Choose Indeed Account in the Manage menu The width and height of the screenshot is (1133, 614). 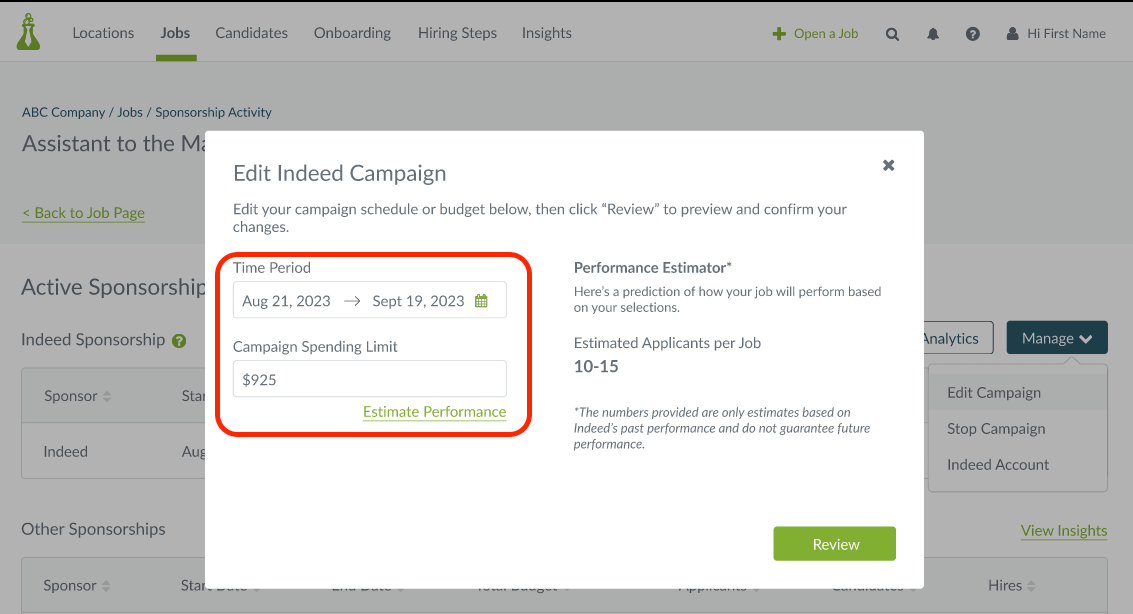[x=998, y=464]
